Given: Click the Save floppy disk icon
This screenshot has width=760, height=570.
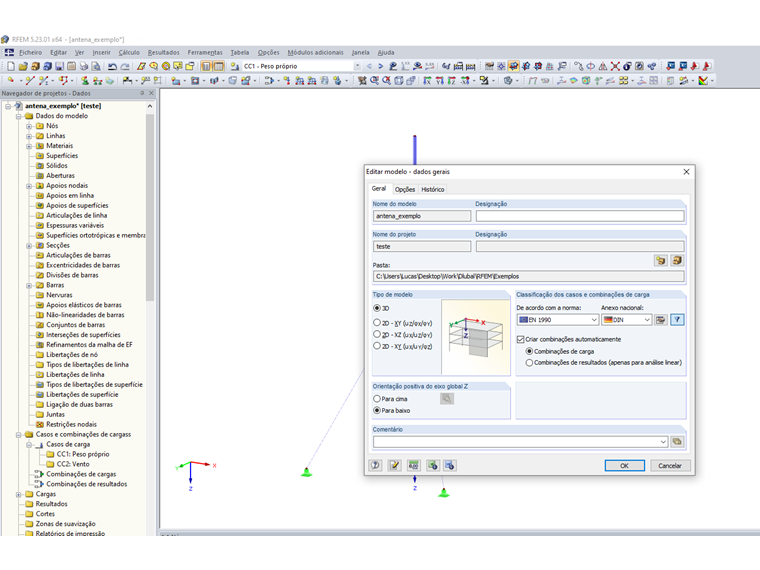Looking at the screenshot, I should [60, 66].
